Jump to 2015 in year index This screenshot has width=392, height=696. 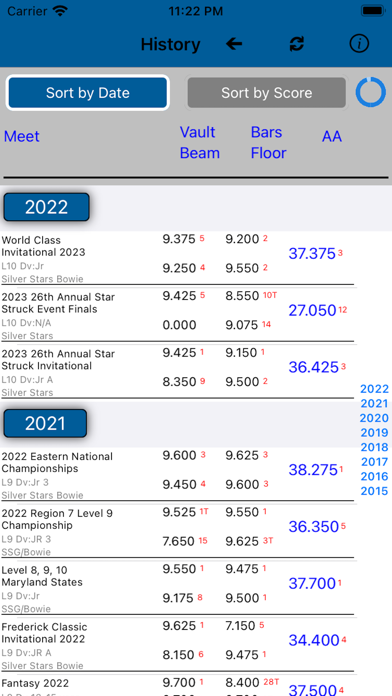point(374,491)
